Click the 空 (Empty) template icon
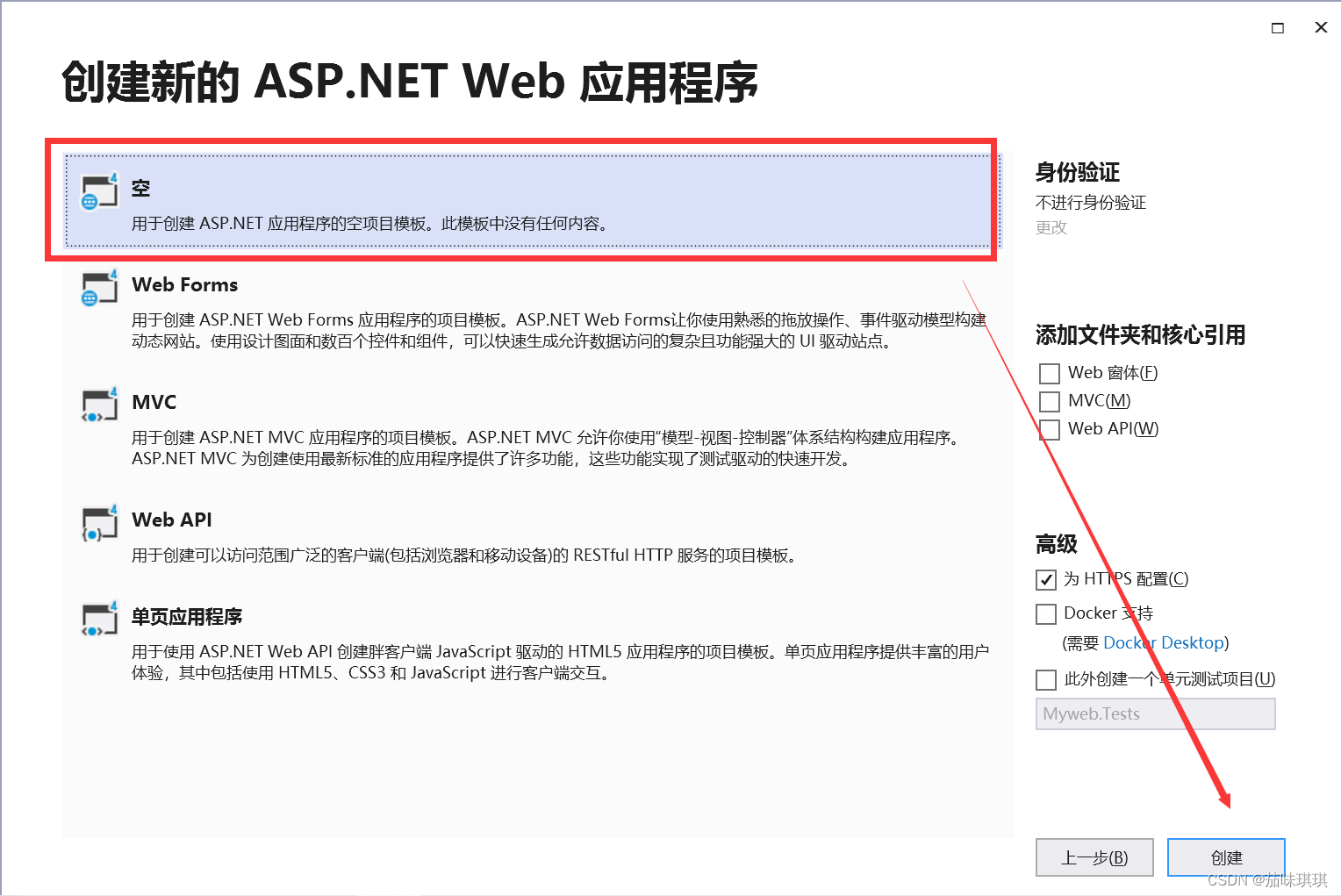The width and height of the screenshot is (1341, 896). point(99,190)
